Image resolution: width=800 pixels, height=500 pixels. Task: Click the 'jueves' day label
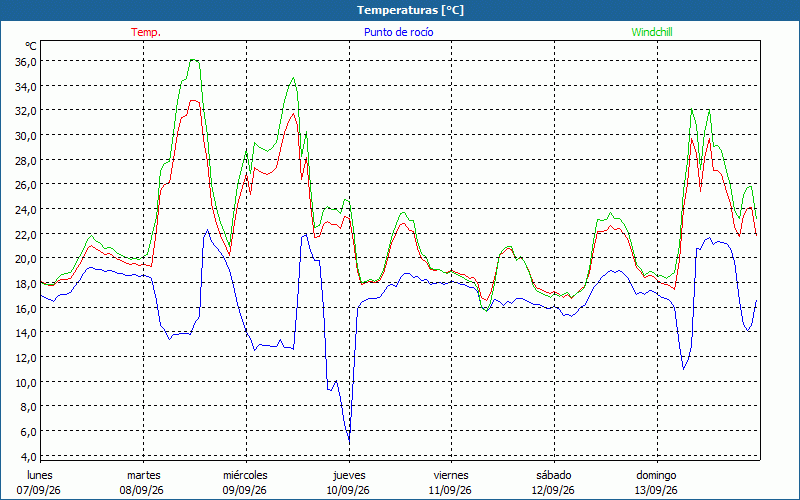click(349, 475)
